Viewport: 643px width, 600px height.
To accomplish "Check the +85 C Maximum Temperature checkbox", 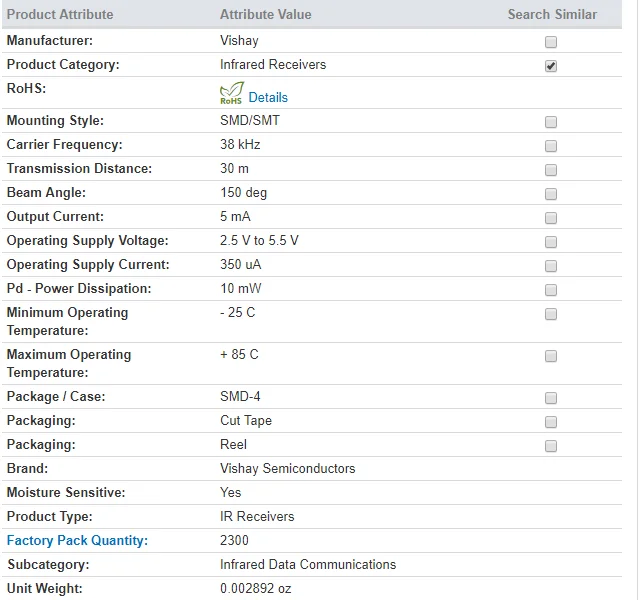I will (x=551, y=356).
